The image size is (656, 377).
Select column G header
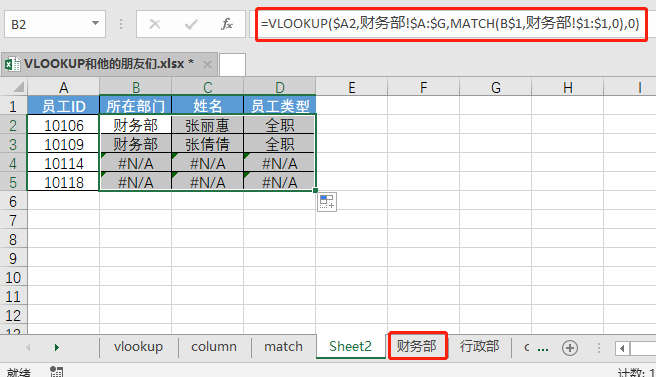click(495, 87)
